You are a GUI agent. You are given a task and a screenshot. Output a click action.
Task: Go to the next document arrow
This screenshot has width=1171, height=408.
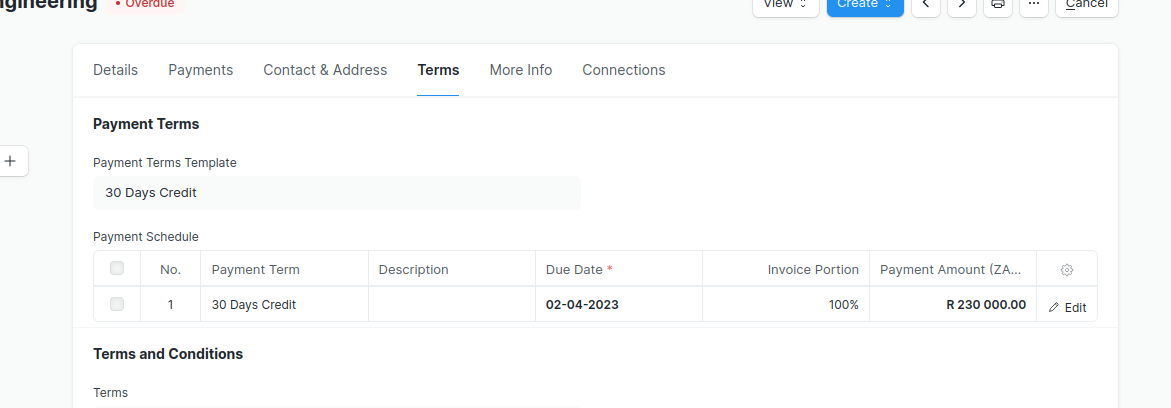[x=962, y=5]
